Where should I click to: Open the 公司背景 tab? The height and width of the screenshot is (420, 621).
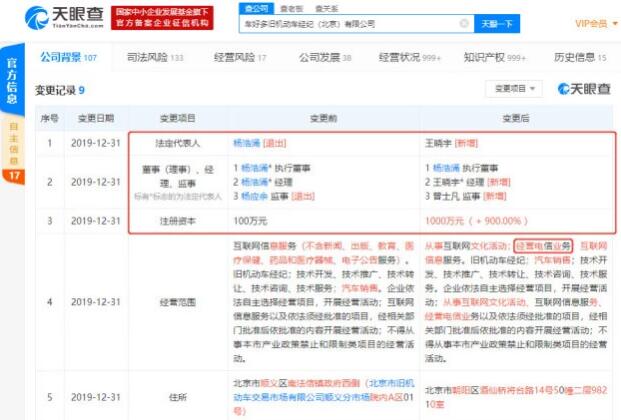(x=68, y=57)
